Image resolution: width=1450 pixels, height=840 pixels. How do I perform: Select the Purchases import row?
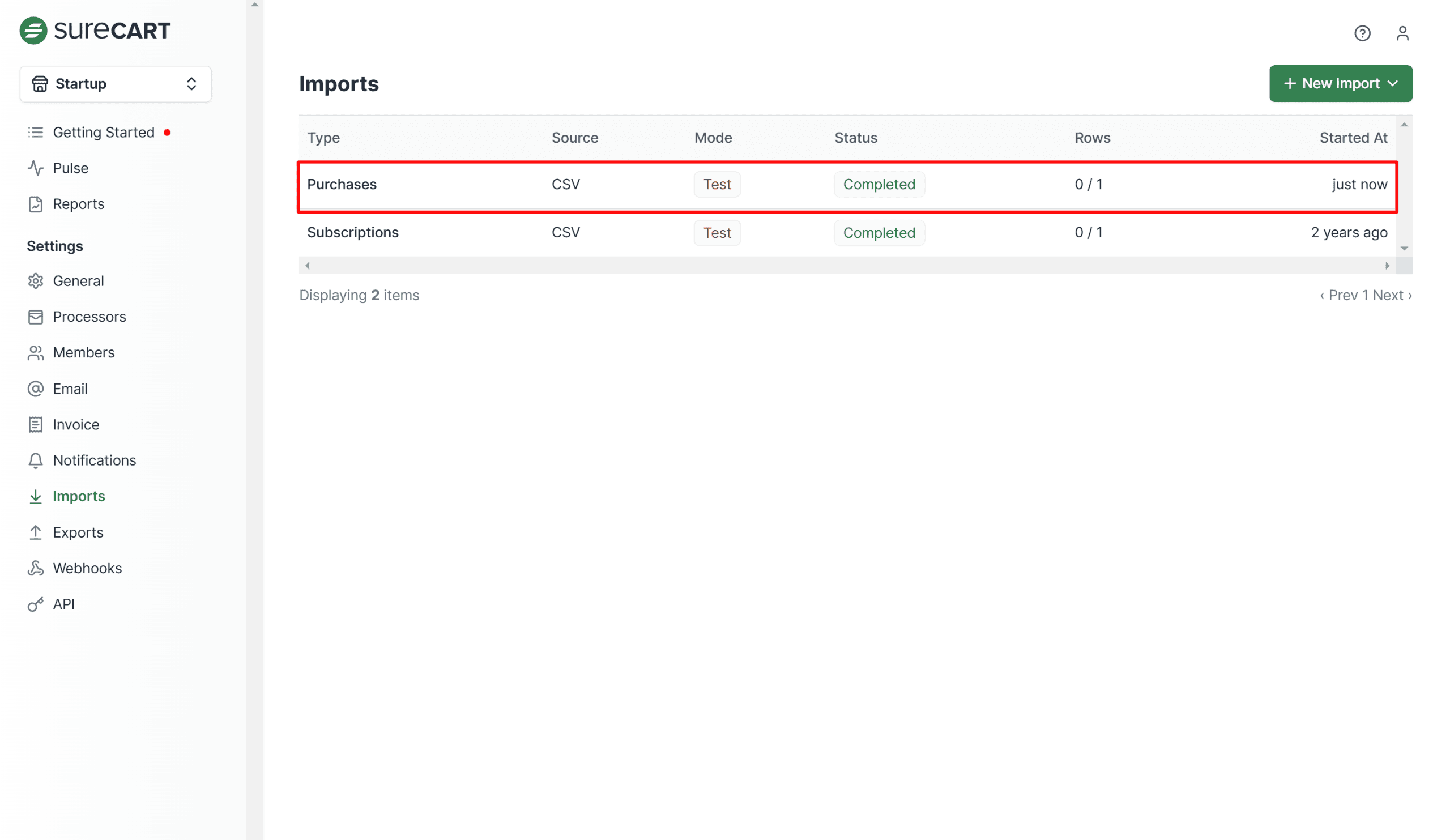342,184
